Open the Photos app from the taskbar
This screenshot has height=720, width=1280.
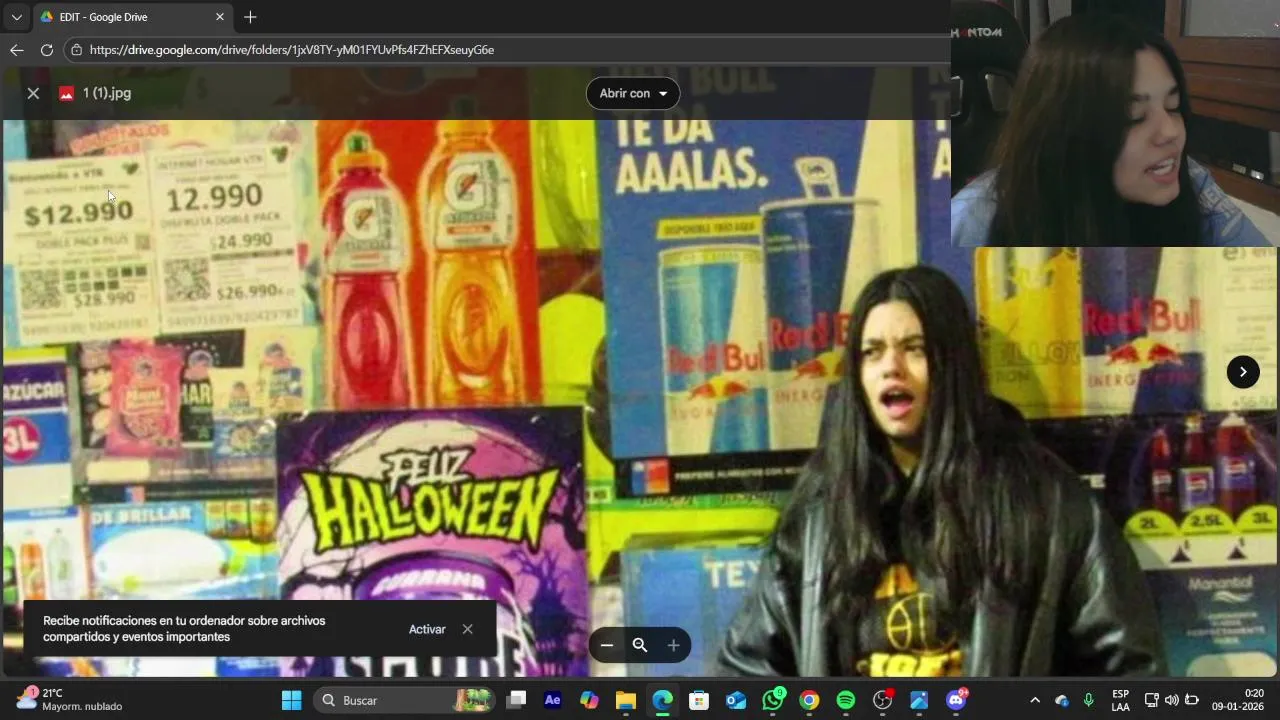click(919, 700)
